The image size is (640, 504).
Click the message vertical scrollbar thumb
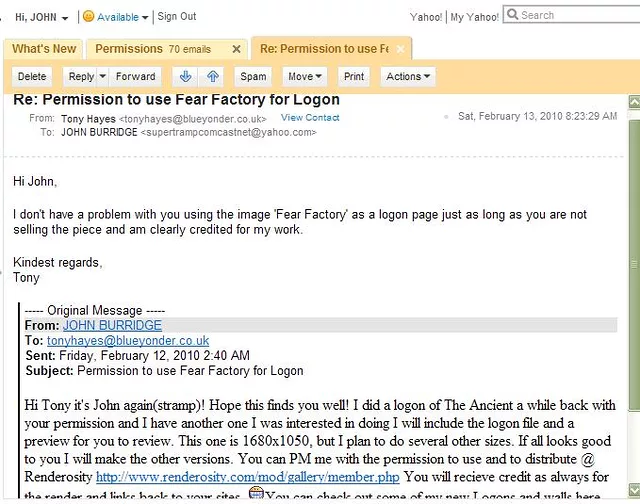[633, 264]
